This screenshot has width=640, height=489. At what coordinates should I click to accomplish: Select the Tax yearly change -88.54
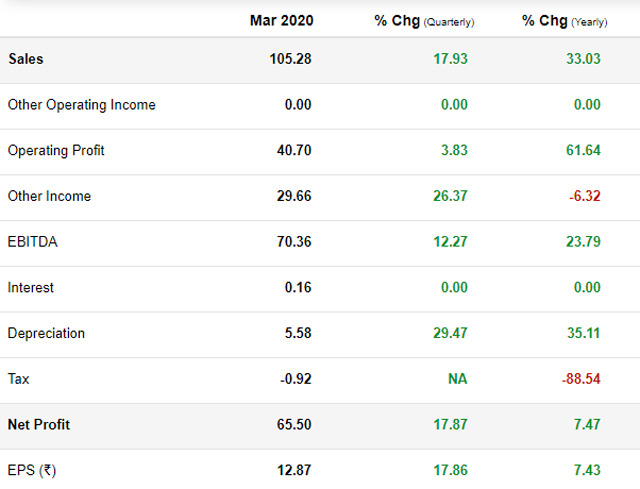pyautogui.click(x=580, y=379)
